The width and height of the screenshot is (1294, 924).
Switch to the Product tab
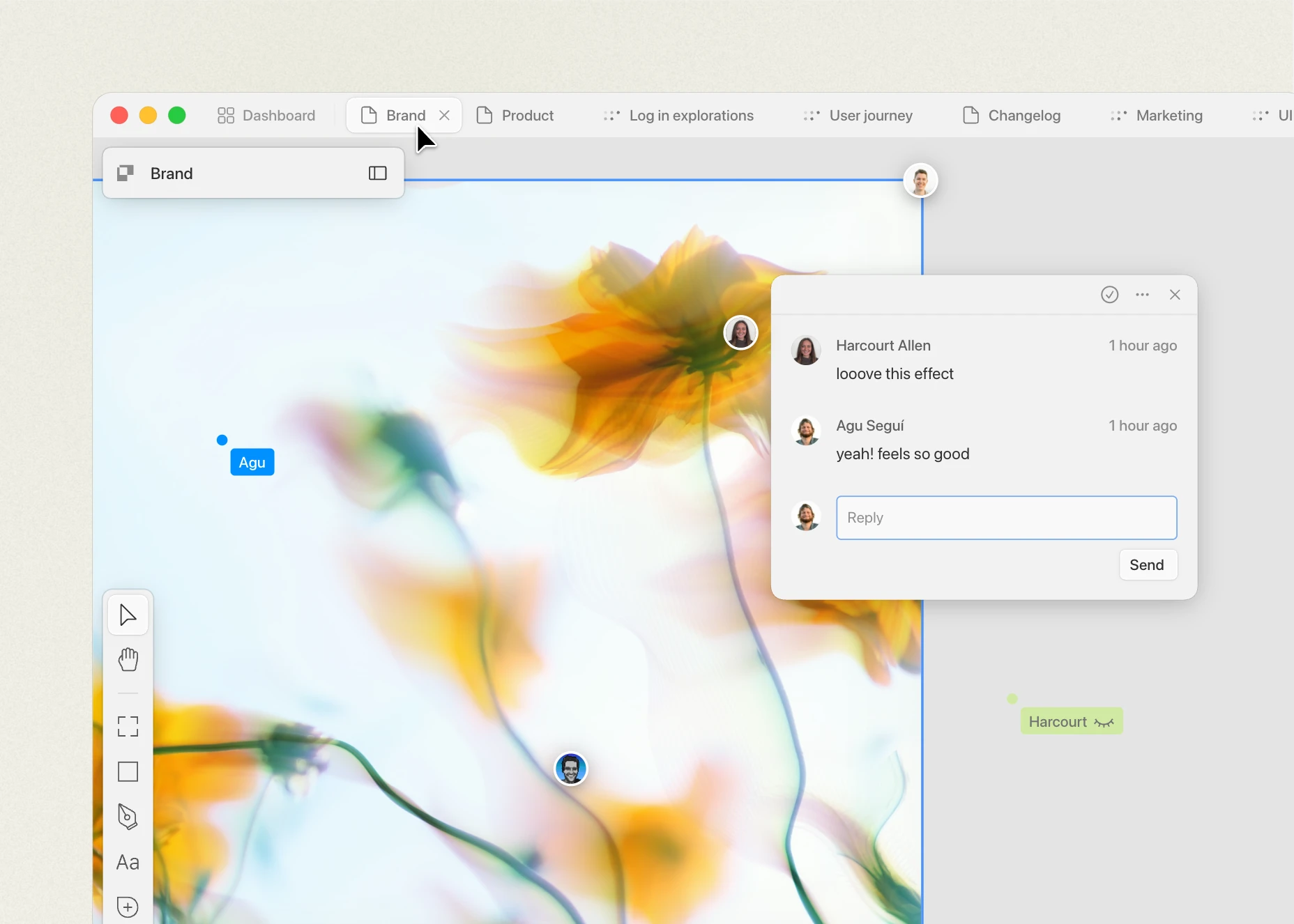coord(515,115)
